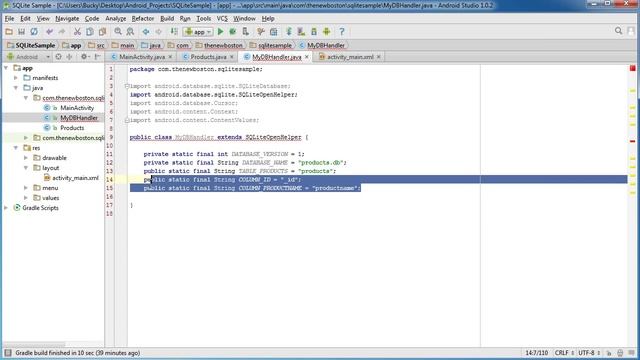Image resolution: width=640 pixels, height=360 pixels.
Task: Fold the imports block at line 3
Action: click(x=127, y=86)
